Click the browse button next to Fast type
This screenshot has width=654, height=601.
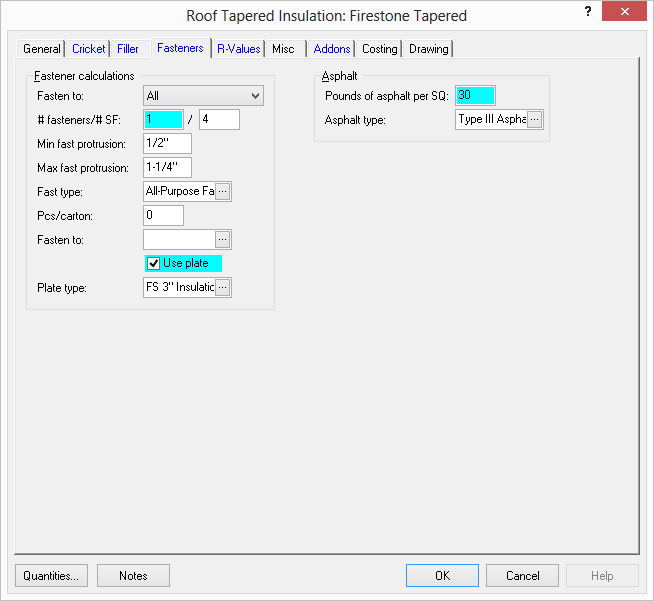tap(223, 191)
